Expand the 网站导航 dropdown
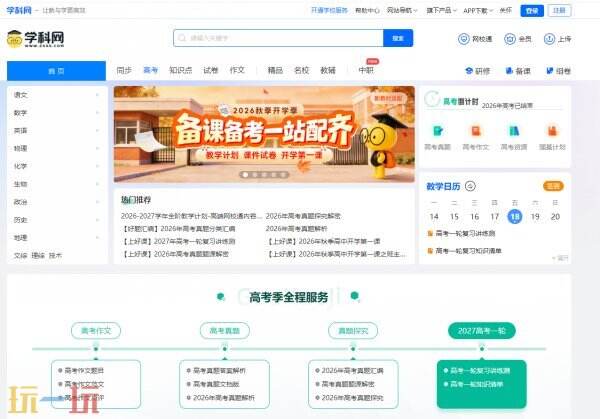600x419 pixels. click(x=402, y=10)
